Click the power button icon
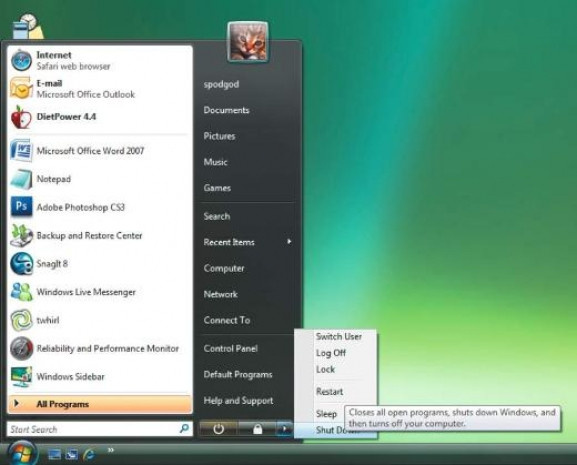This screenshot has height=465, width=577. point(219,429)
